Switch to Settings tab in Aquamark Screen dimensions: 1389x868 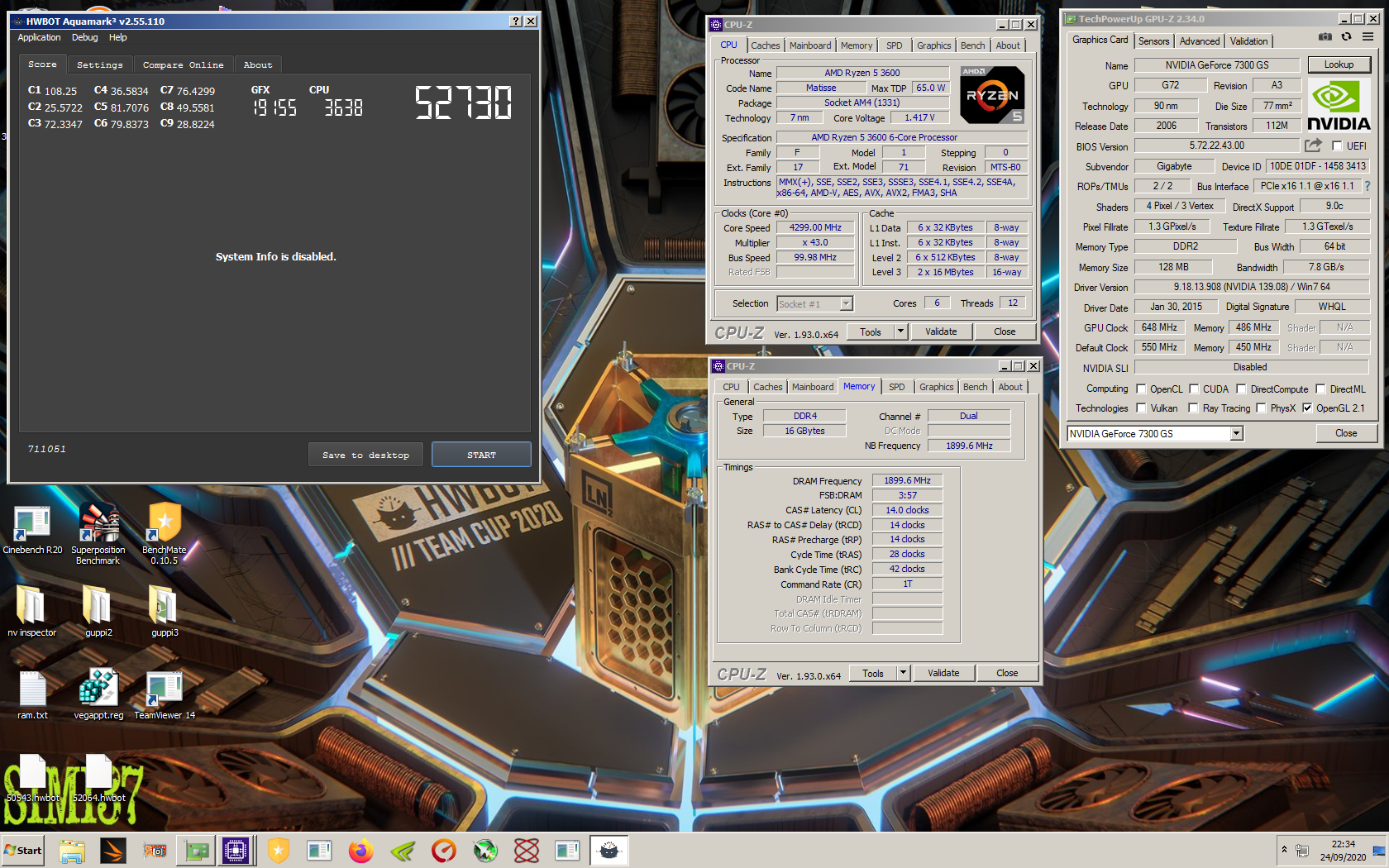[99, 64]
